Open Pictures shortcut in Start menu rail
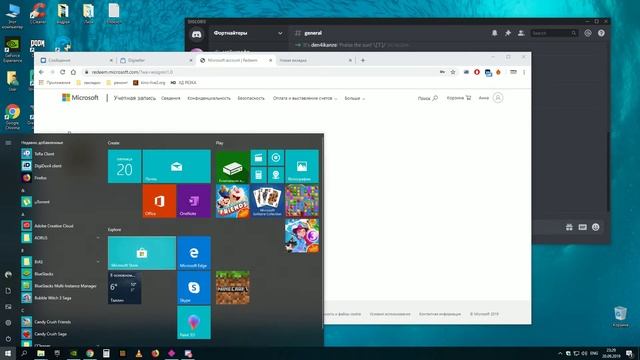Viewport: 640px width, 360px height. (x=8, y=307)
